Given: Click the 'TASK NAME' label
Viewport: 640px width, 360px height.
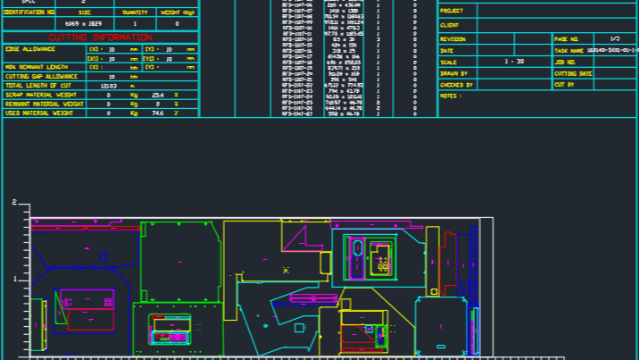Looking at the screenshot, I should [569, 51].
